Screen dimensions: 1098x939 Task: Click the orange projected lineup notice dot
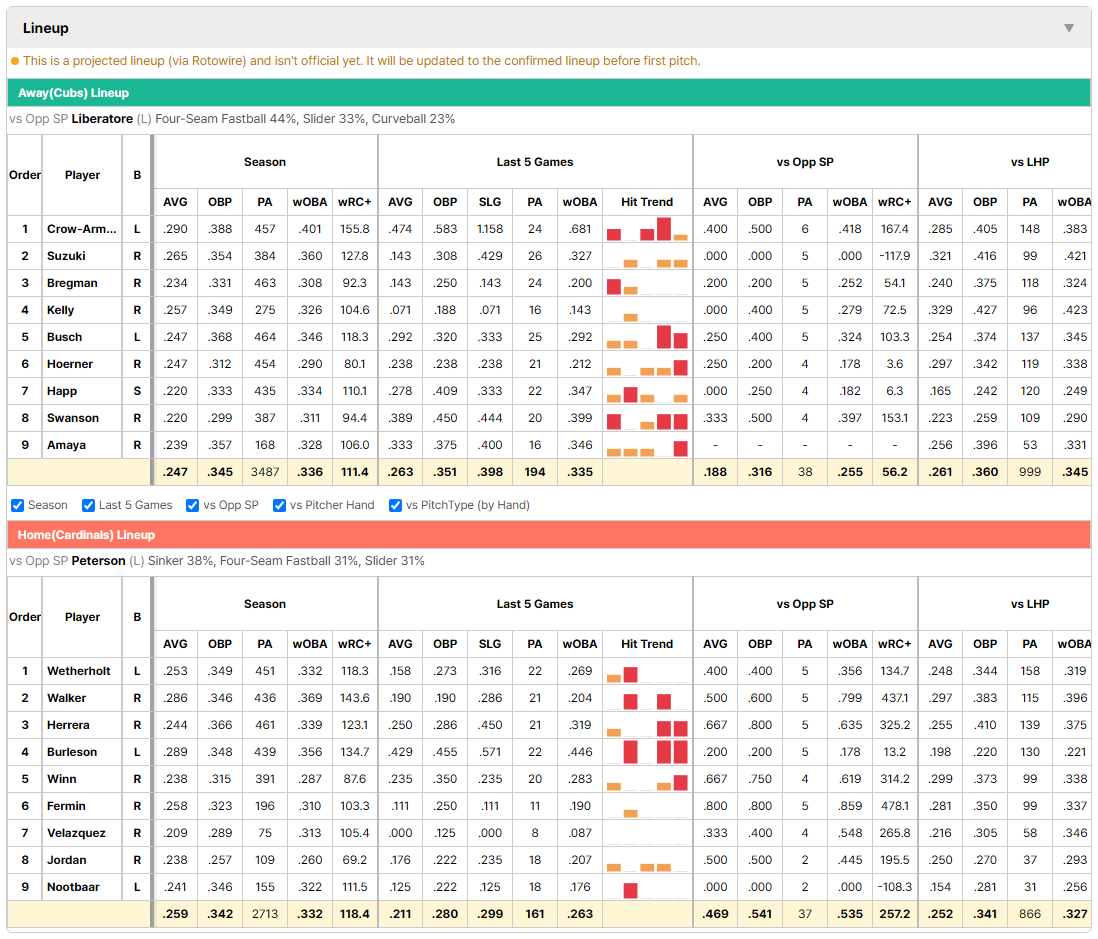click(15, 61)
